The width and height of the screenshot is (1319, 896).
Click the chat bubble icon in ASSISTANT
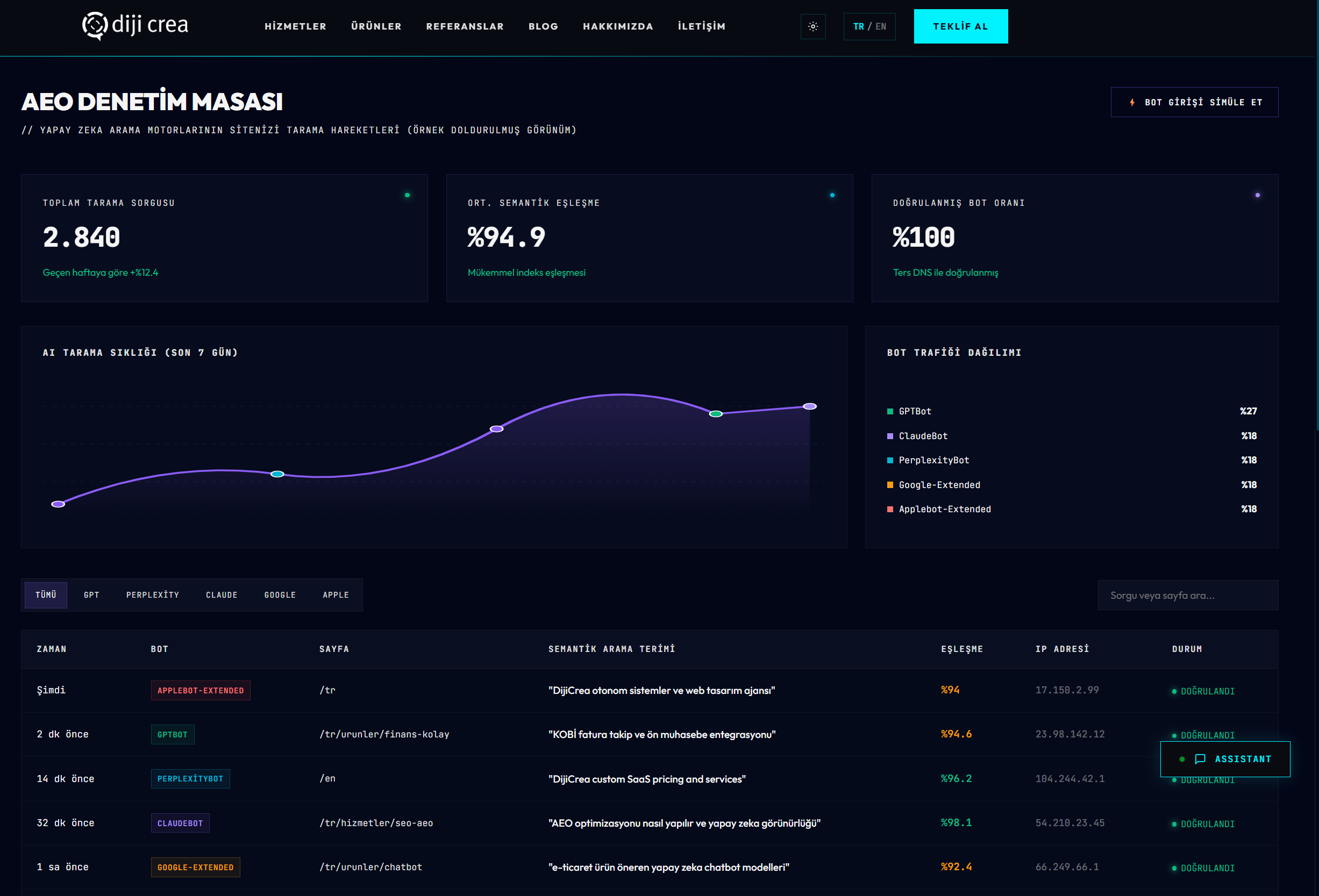pos(1199,759)
